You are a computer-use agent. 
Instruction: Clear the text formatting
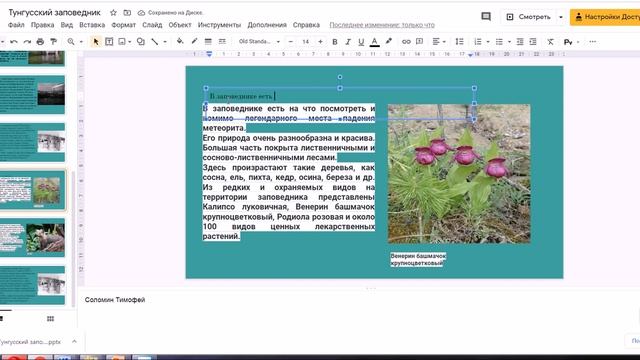pyautogui.click(x=551, y=42)
